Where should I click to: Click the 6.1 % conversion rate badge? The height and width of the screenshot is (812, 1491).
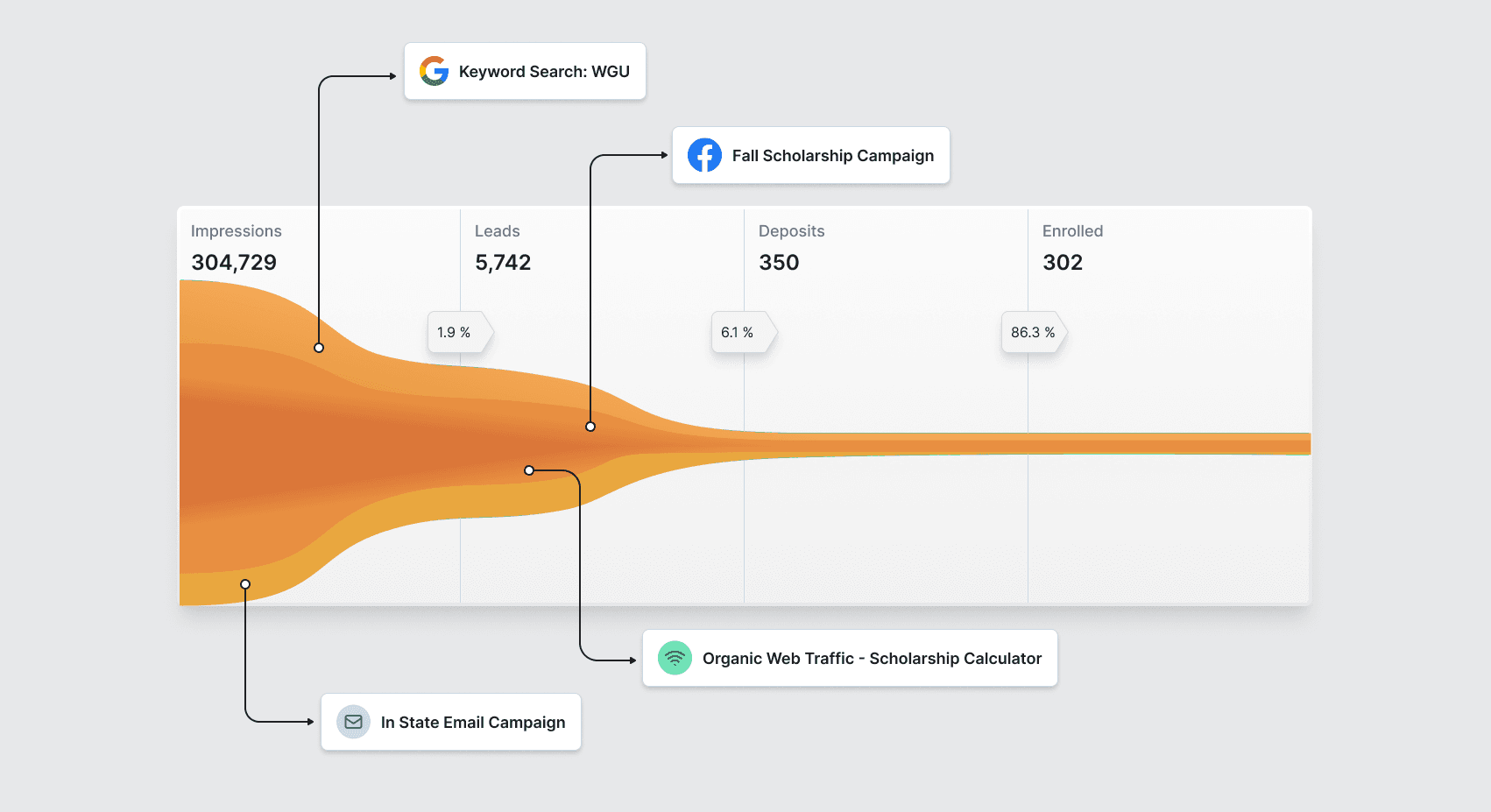(744, 333)
